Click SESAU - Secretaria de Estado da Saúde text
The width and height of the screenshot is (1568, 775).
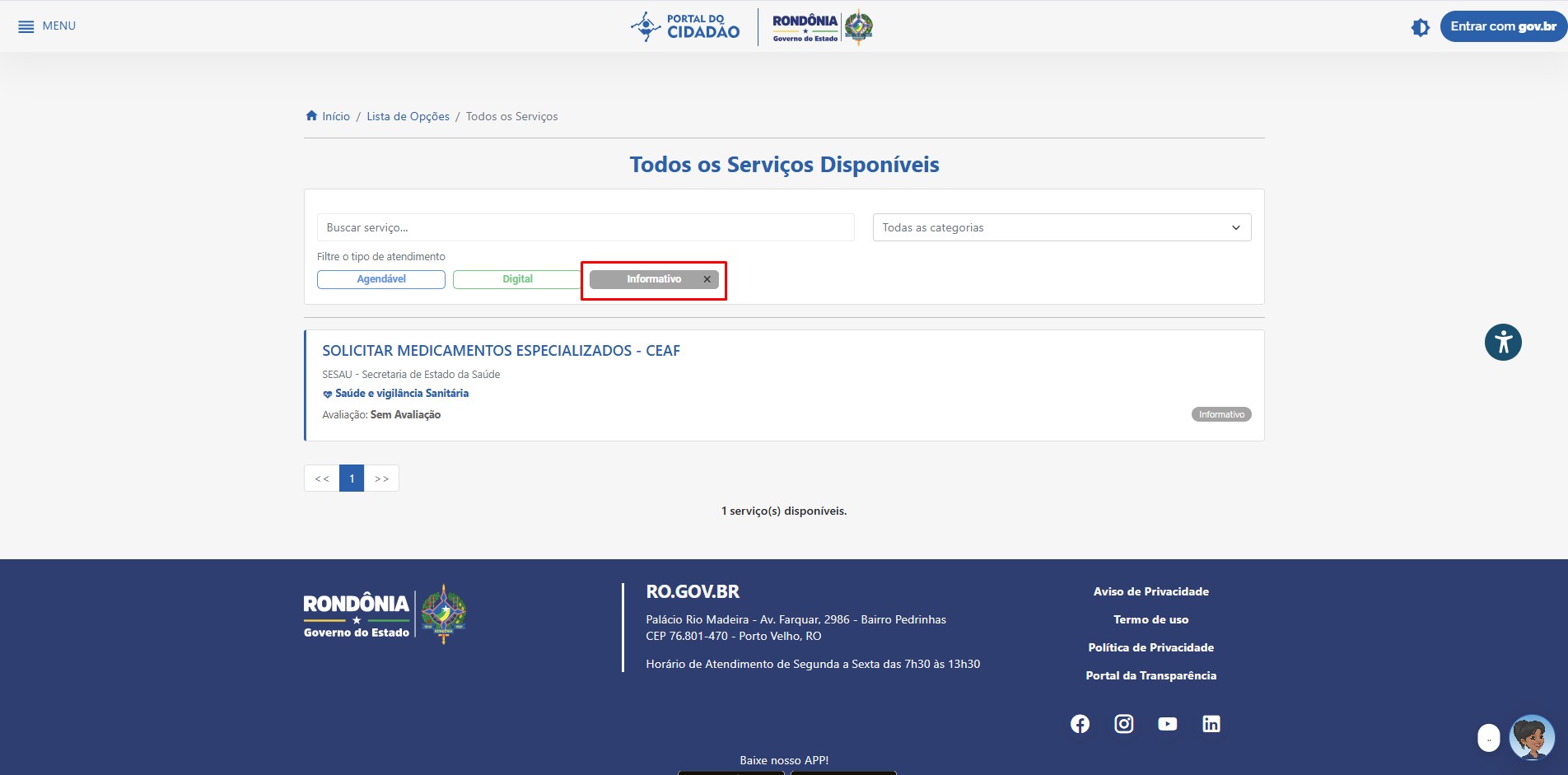(x=411, y=375)
